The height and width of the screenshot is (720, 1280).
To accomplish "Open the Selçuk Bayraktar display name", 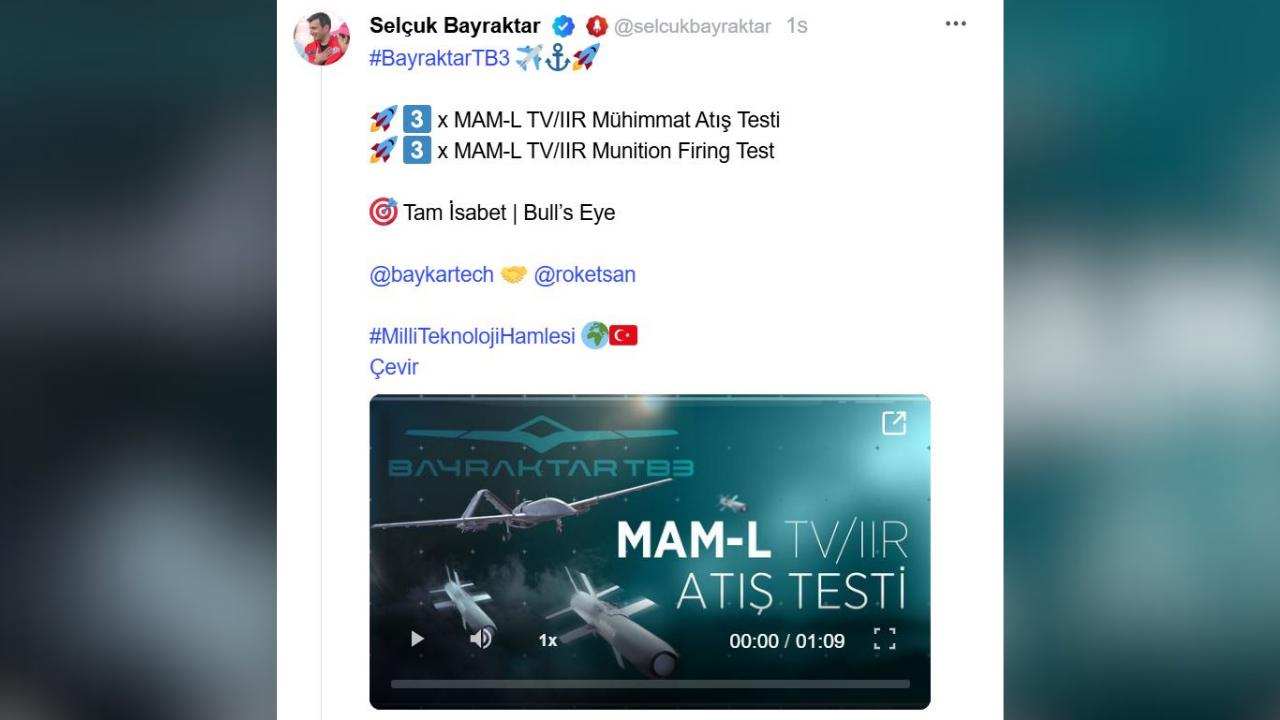I will [455, 26].
